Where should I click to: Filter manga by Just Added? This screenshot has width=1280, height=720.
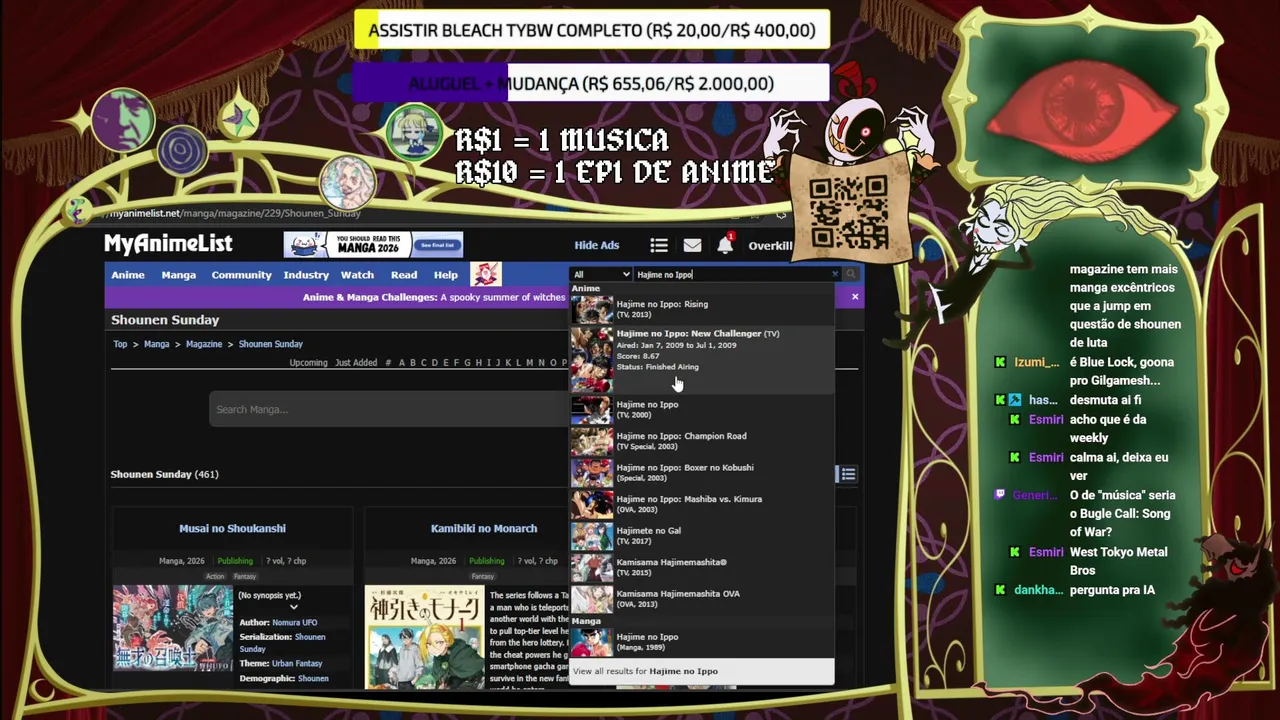[x=356, y=363]
